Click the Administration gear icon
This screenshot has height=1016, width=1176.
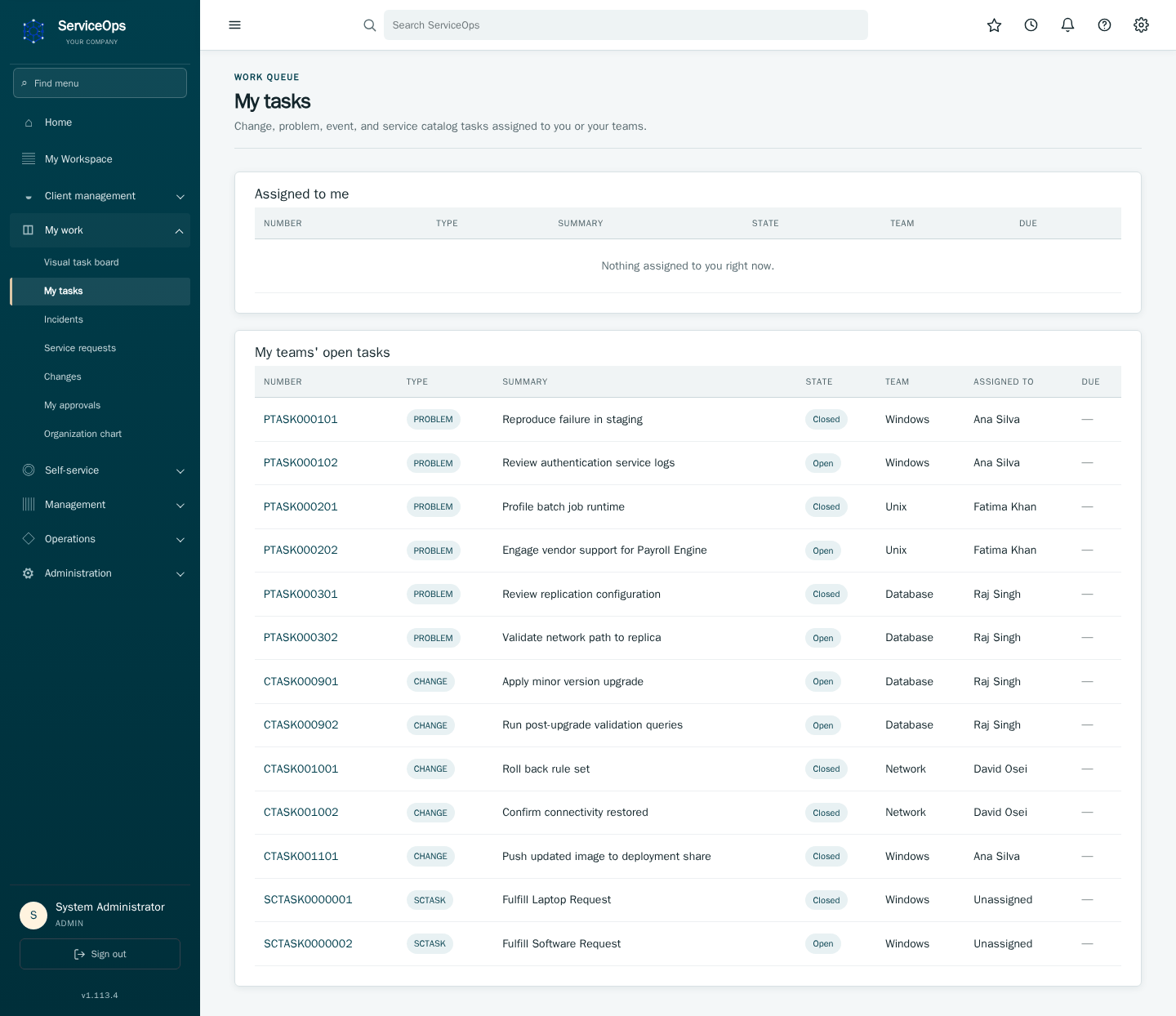pos(29,573)
